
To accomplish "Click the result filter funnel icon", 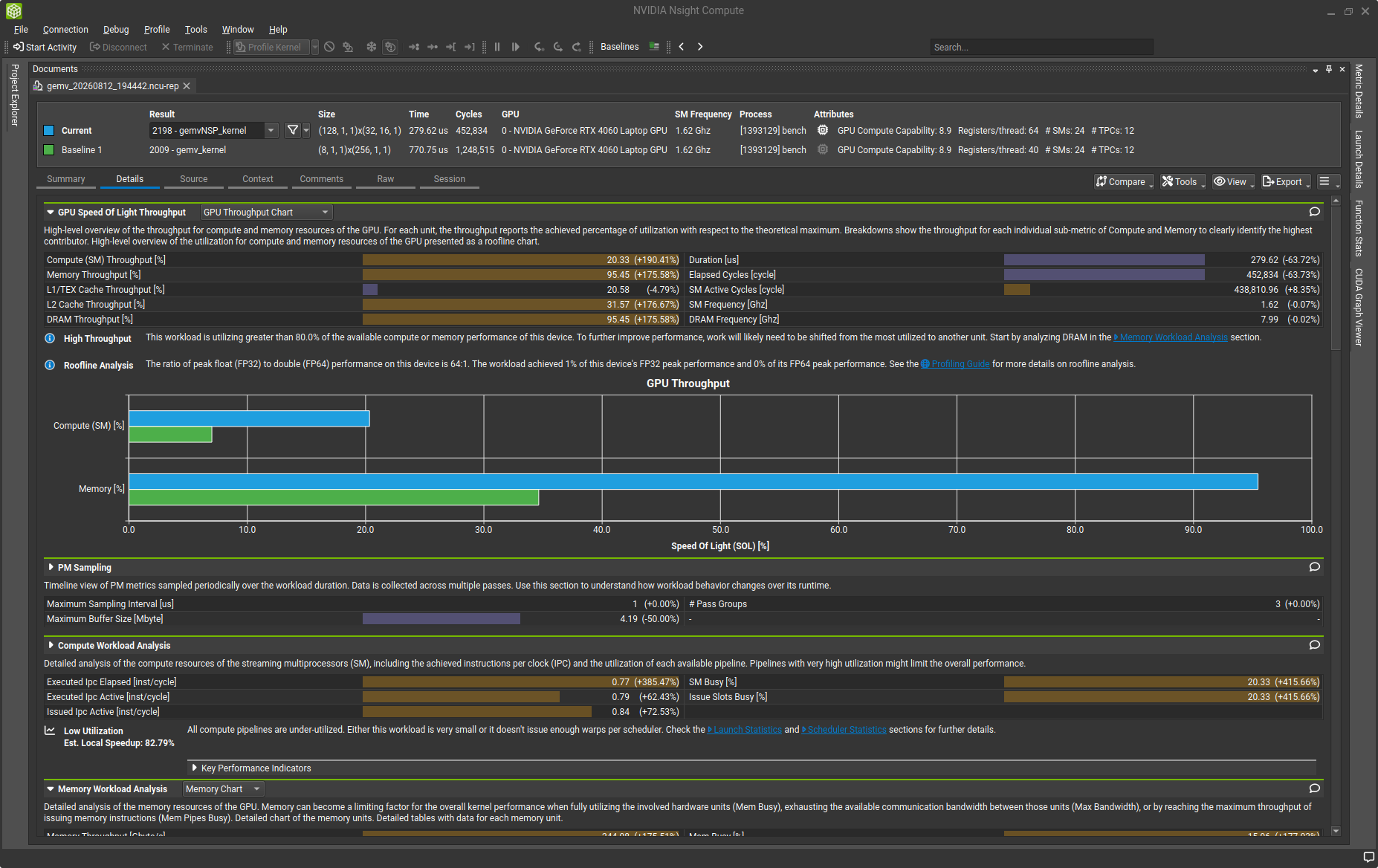I will click(293, 131).
